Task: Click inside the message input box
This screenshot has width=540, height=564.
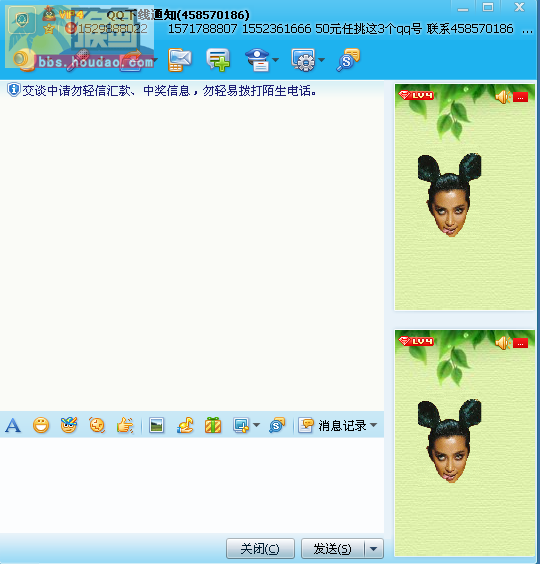Action: pos(192,485)
